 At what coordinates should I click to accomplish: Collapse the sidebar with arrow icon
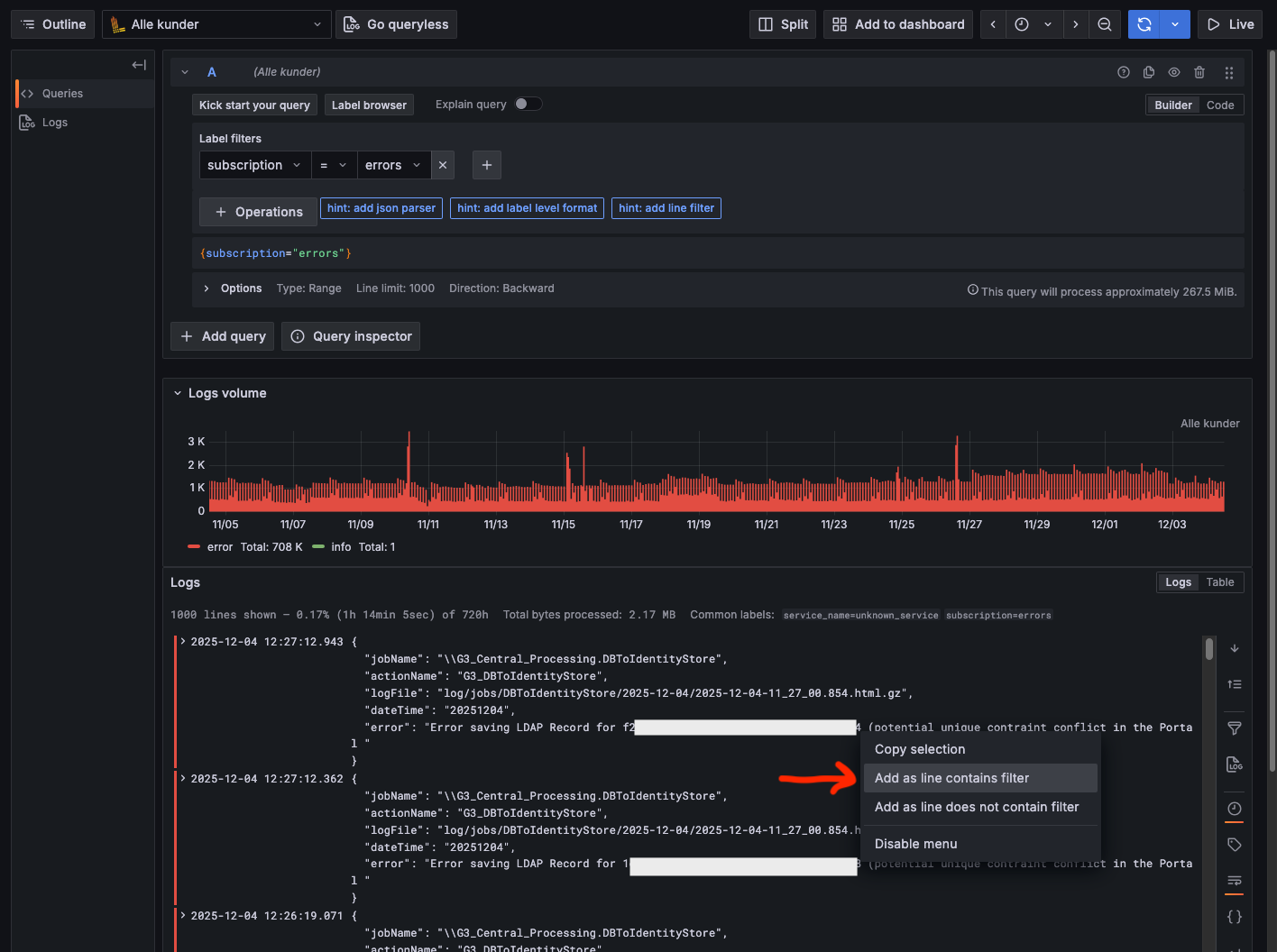pos(139,65)
